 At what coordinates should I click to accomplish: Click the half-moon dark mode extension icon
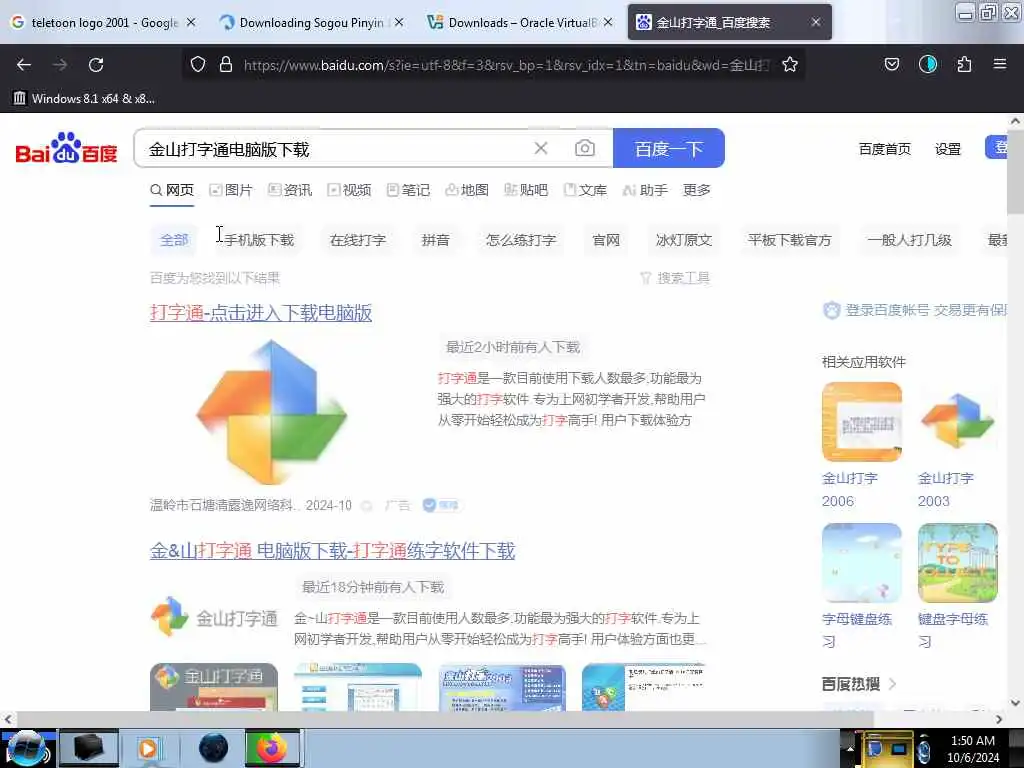point(928,64)
